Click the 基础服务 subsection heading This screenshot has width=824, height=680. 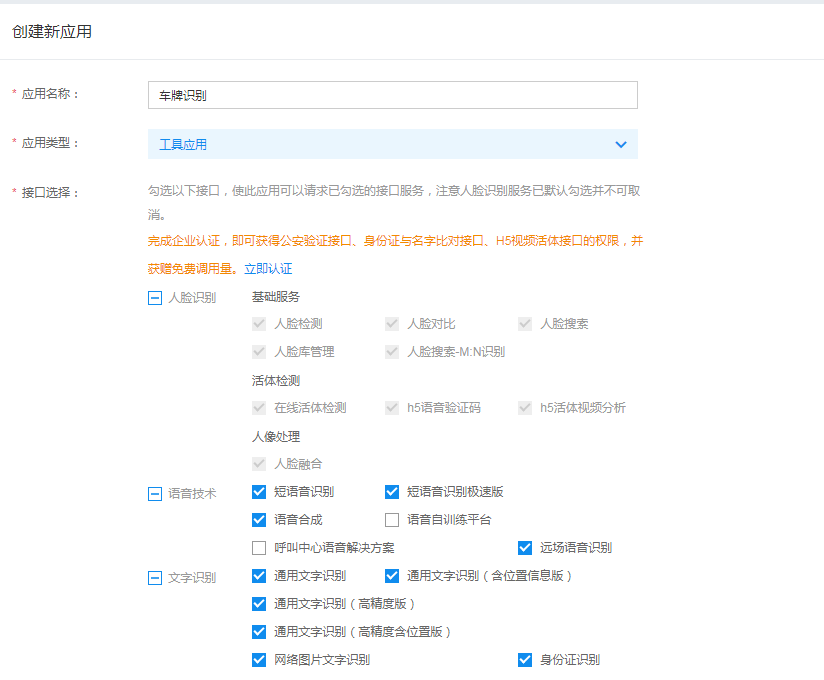pyautogui.click(x=275, y=297)
